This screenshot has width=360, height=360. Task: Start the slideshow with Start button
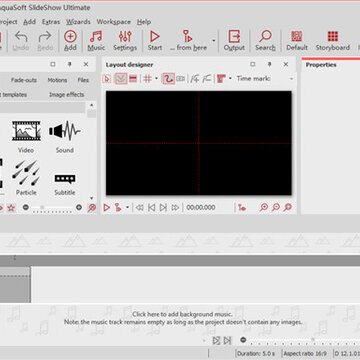155,41
